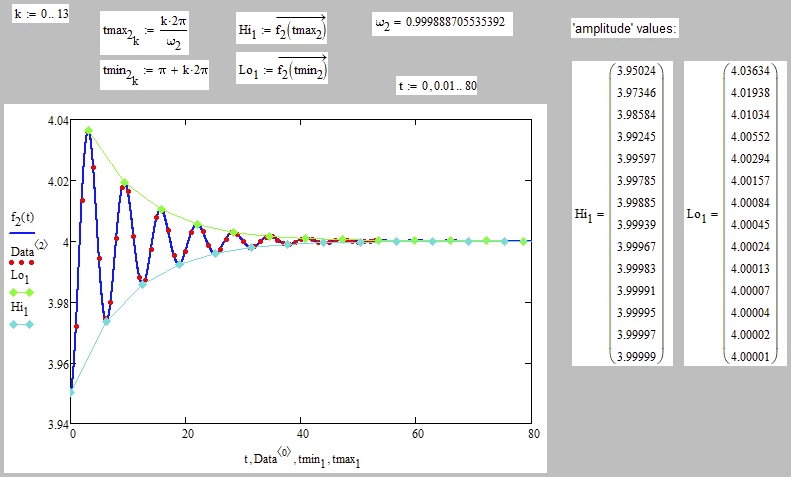The width and height of the screenshot is (791, 477).
Task: Click the Lo1 legend entry on plot
Action: tap(20, 276)
